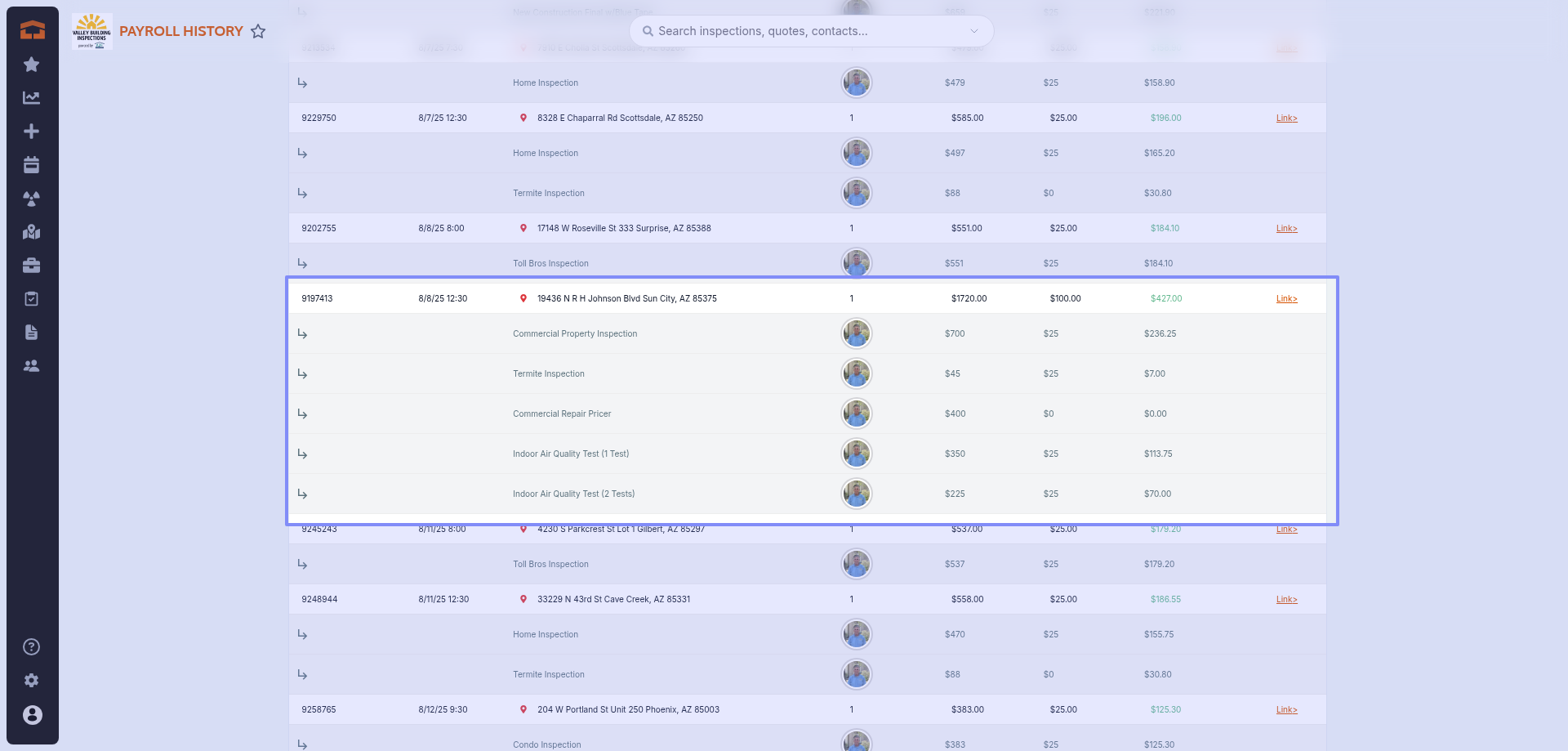The height and width of the screenshot is (751, 1568).
Task: Open the map location icon in sidebar
Action: 32,232
